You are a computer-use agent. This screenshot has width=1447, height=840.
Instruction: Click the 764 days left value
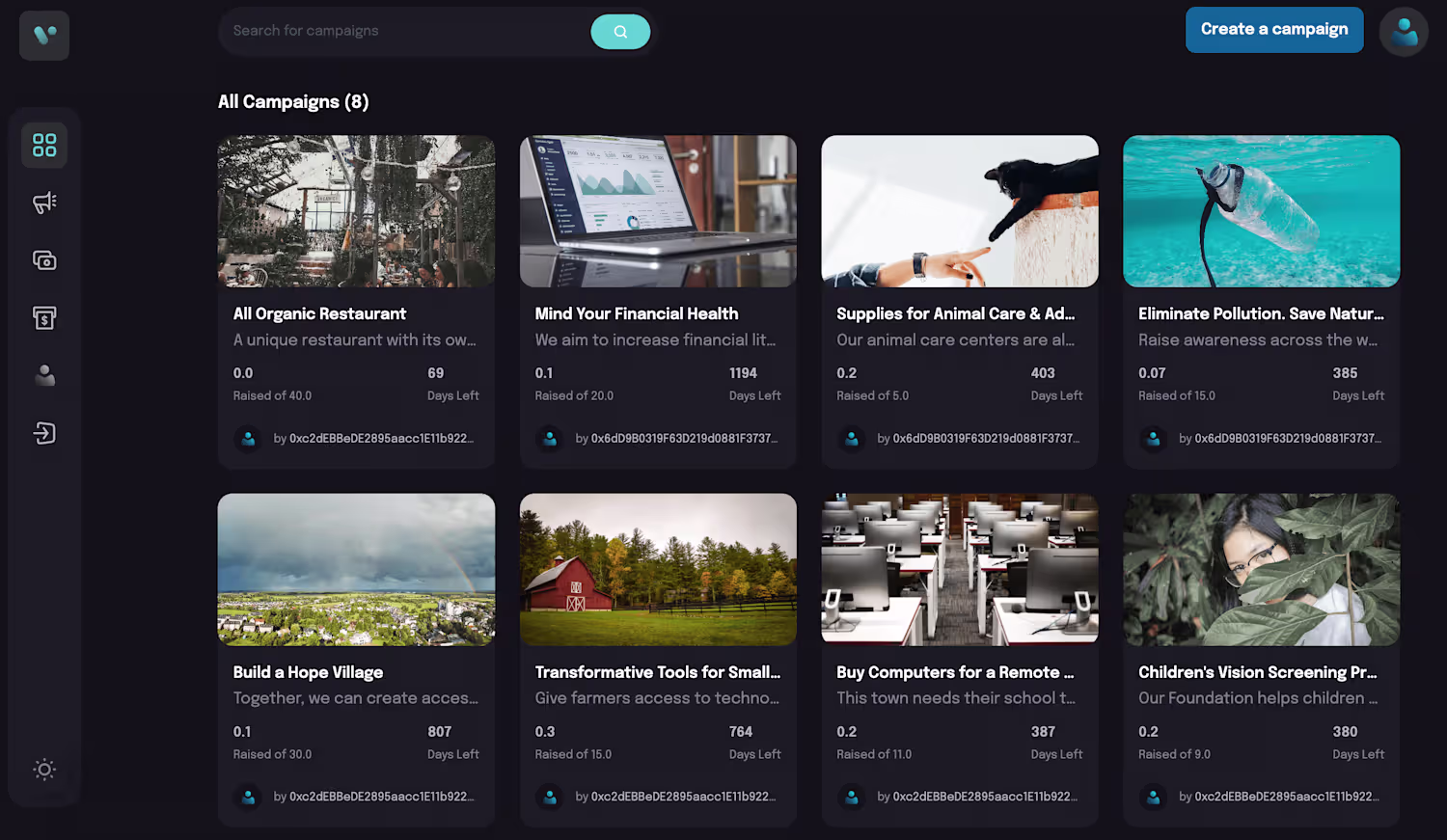click(741, 732)
